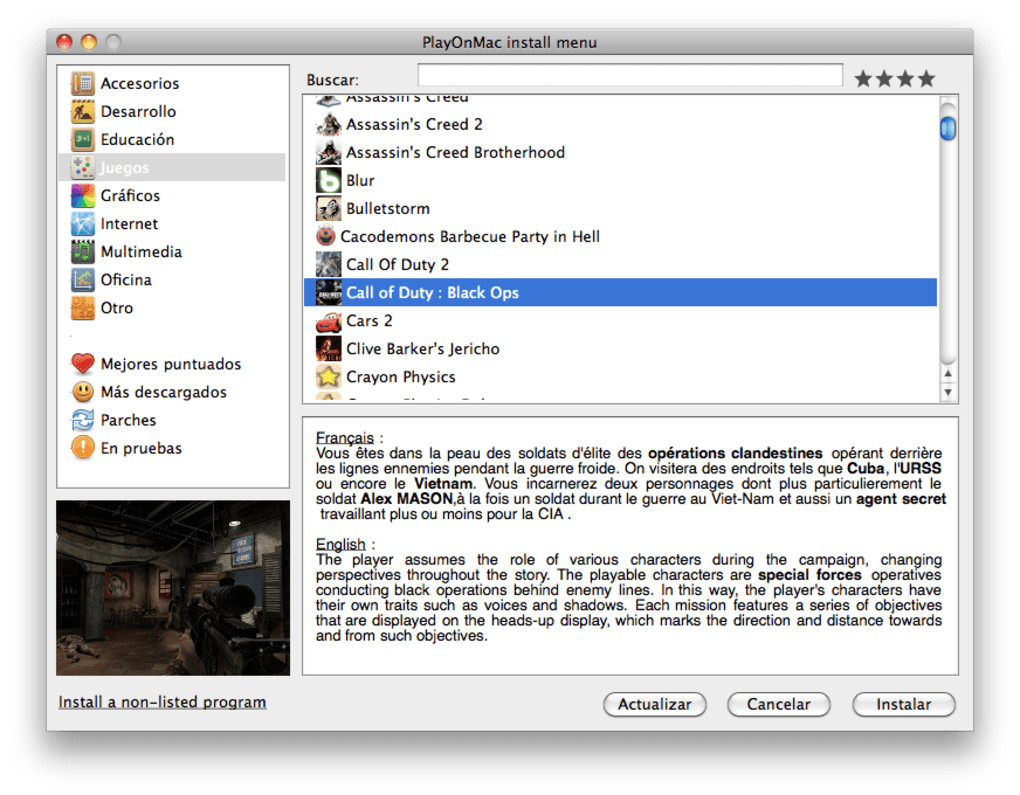Click the Accesorios calculator icon
Screen dimensions: 1020x795
point(83,83)
